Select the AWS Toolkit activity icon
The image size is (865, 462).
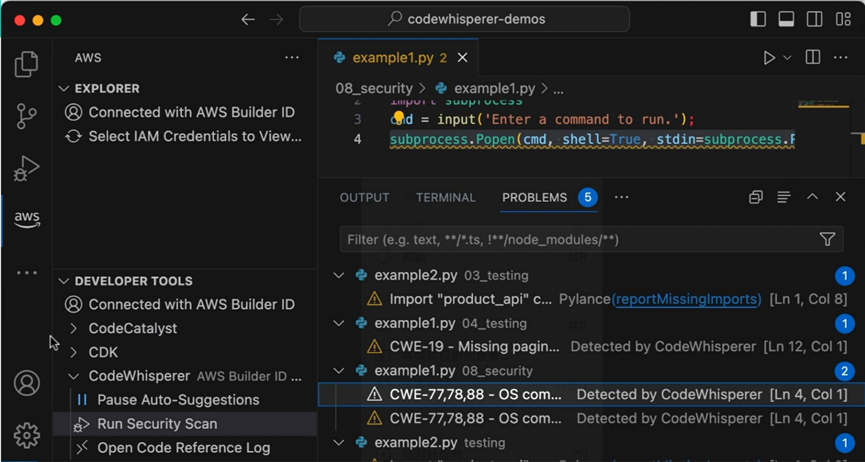point(27,220)
